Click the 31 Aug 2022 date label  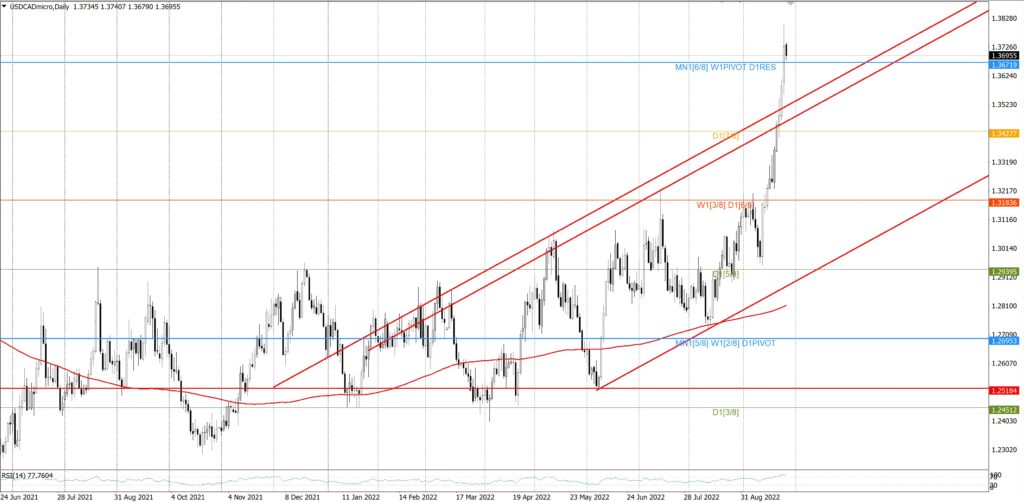tap(760, 495)
